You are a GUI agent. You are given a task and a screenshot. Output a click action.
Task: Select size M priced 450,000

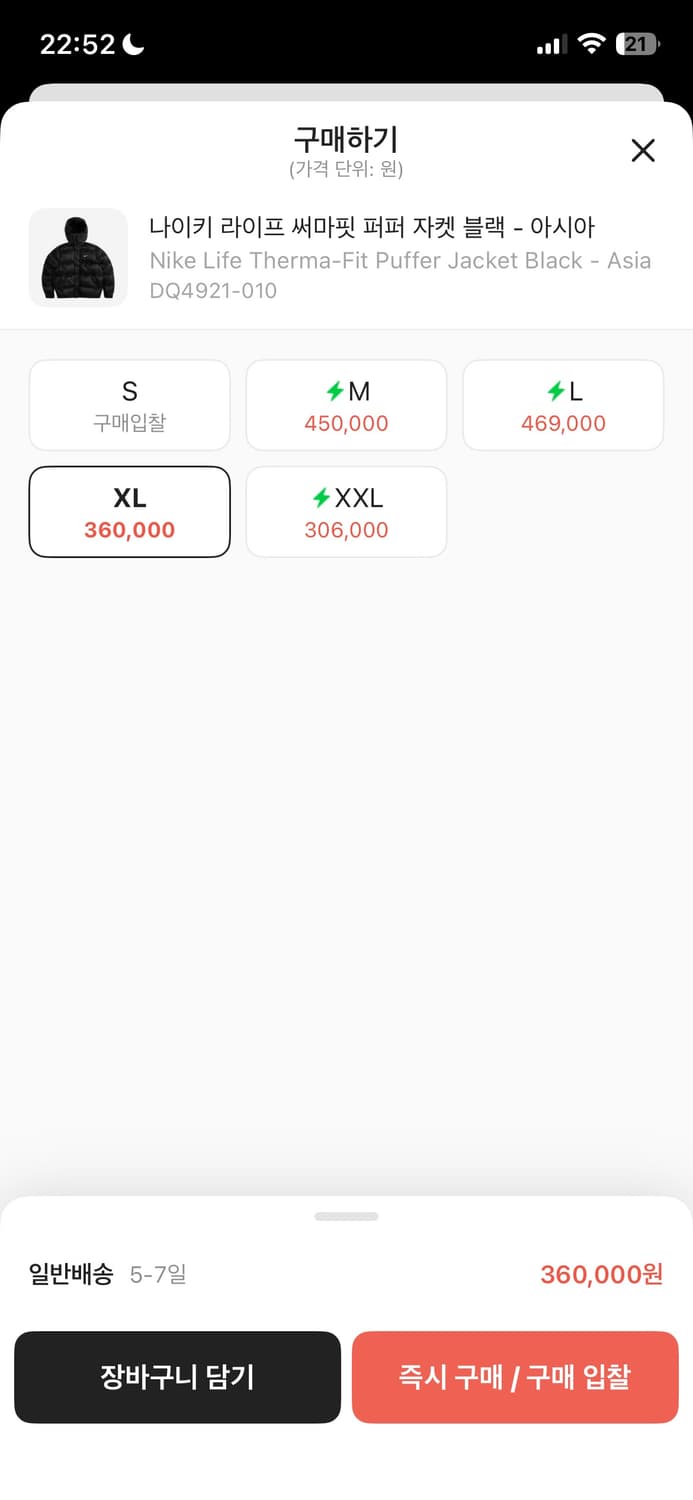point(346,405)
